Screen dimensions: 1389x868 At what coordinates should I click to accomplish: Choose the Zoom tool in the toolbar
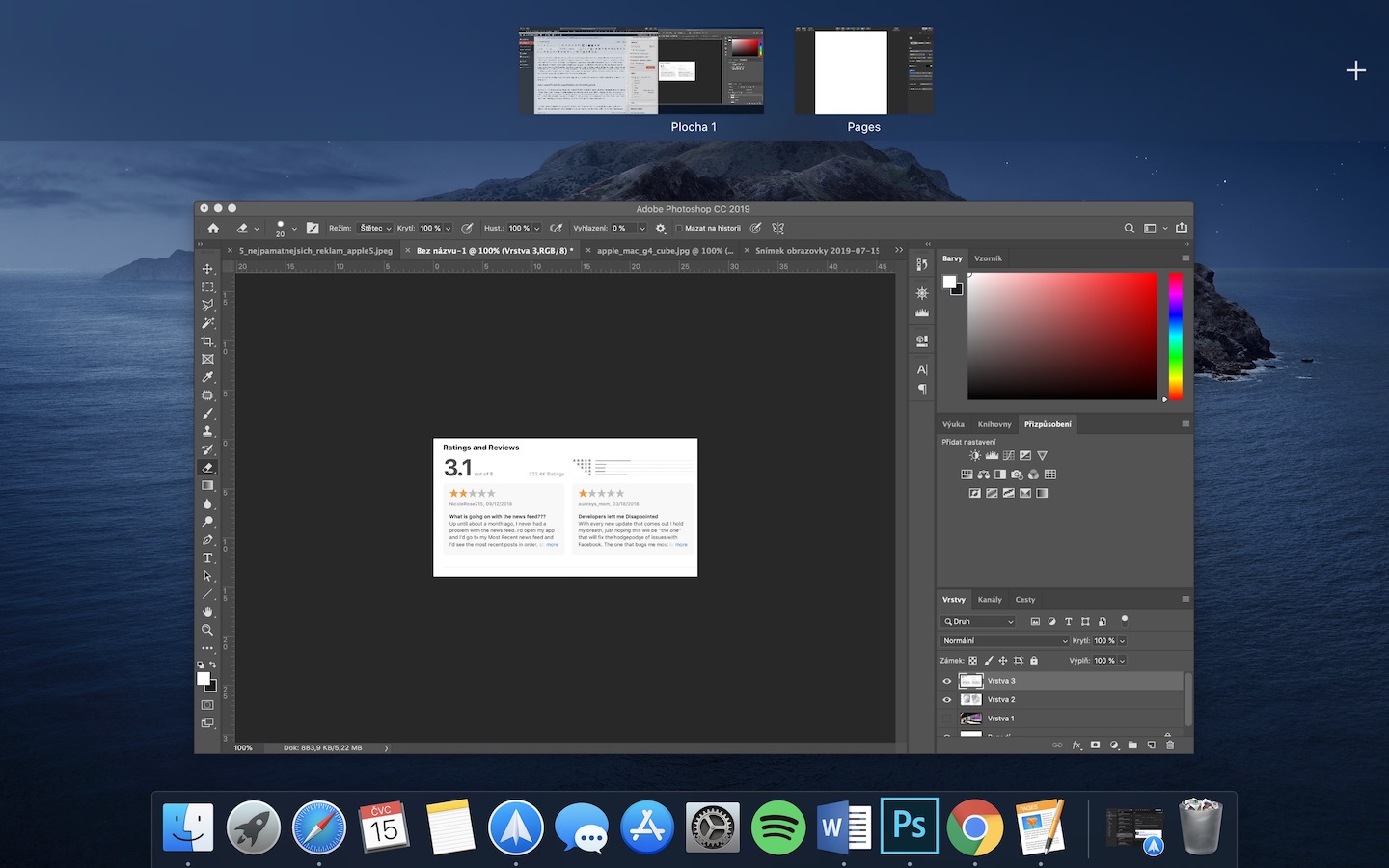pos(207,630)
